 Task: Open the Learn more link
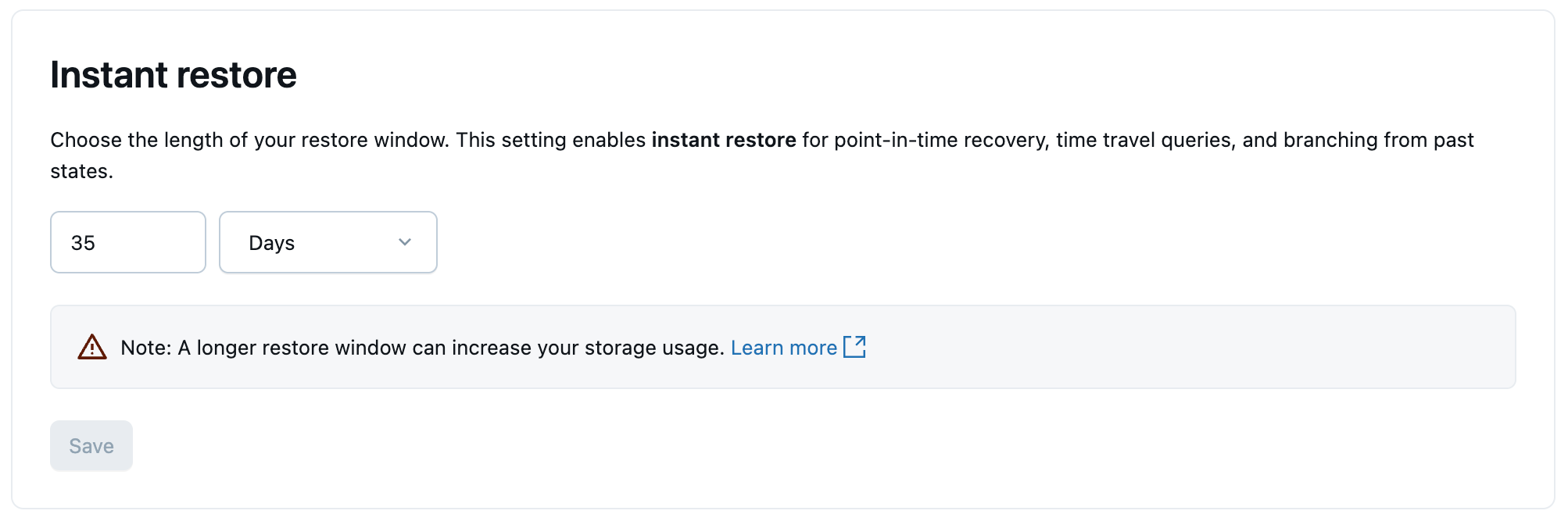[783, 348]
